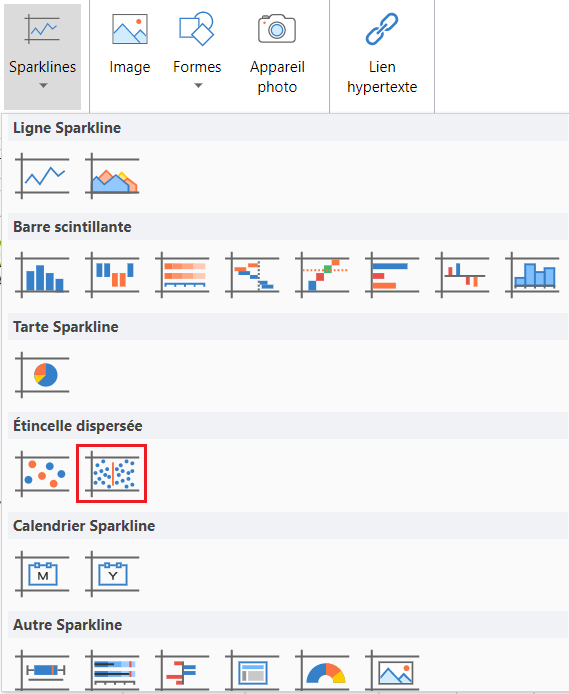Select the line sparkline icon
The image size is (569, 694).
(42, 176)
